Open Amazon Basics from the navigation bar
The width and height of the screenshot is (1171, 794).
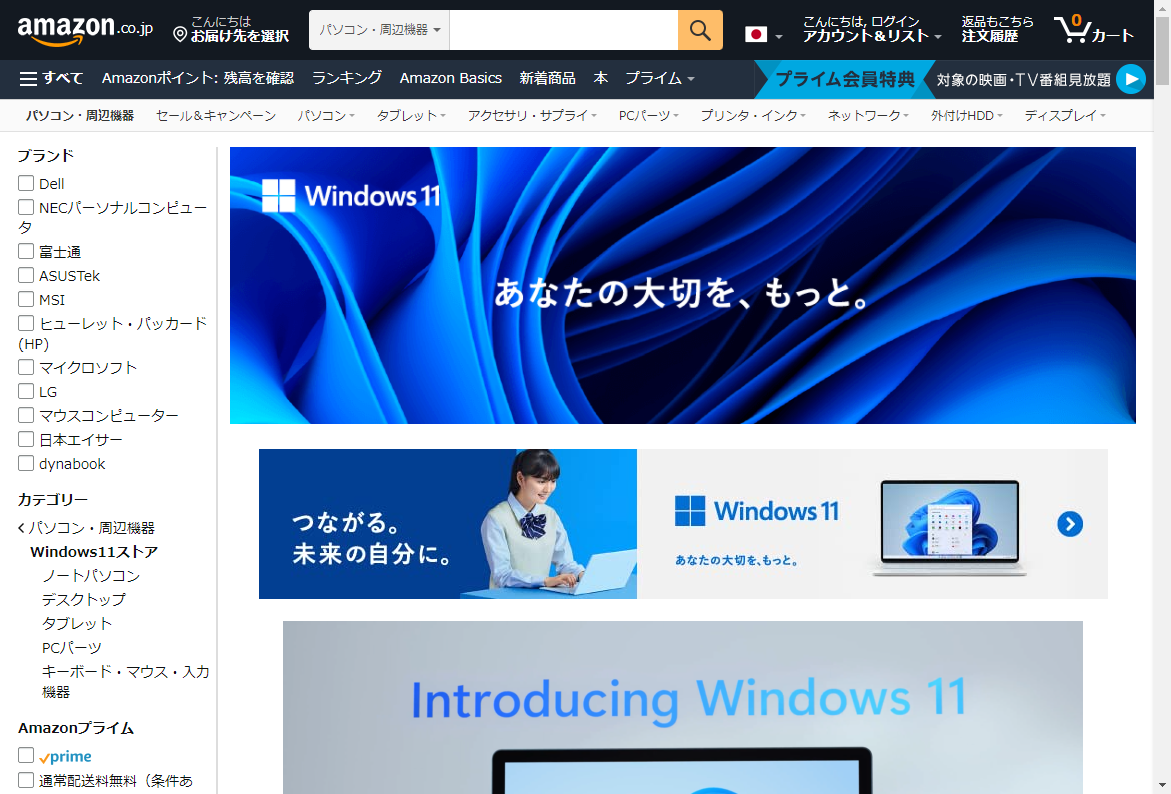(450, 77)
